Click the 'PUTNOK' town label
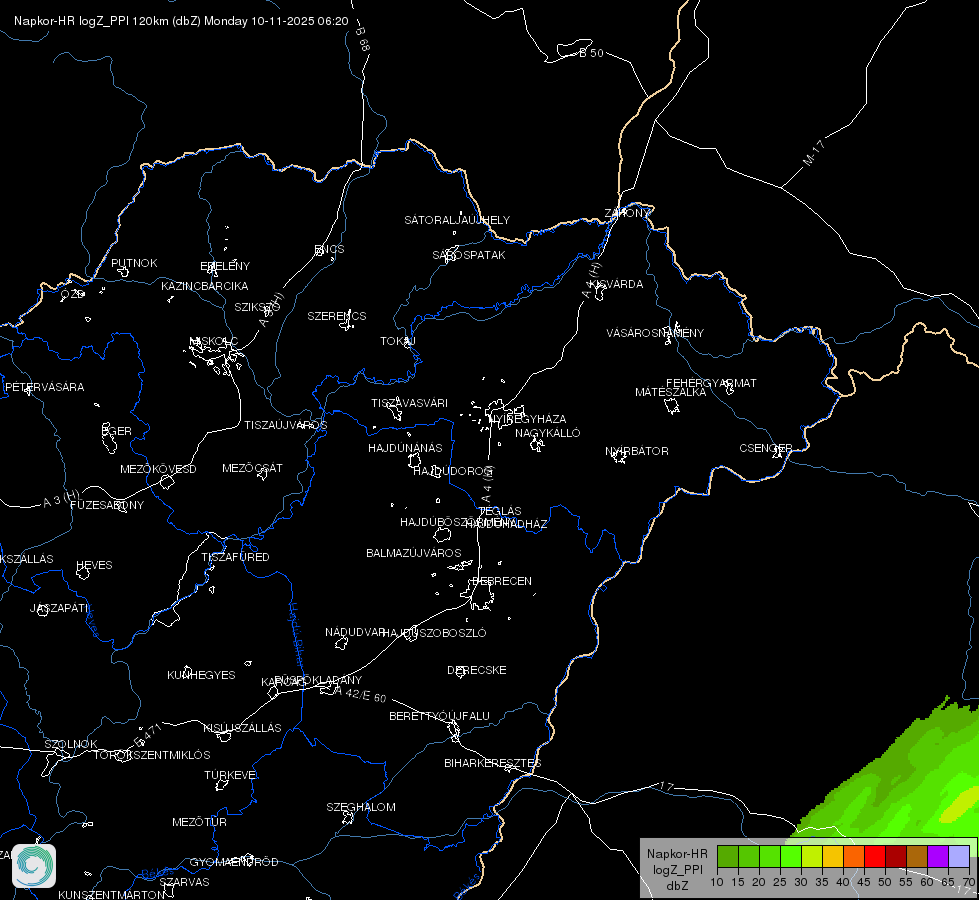This screenshot has height=900, width=979. pyautogui.click(x=134, y=263)
